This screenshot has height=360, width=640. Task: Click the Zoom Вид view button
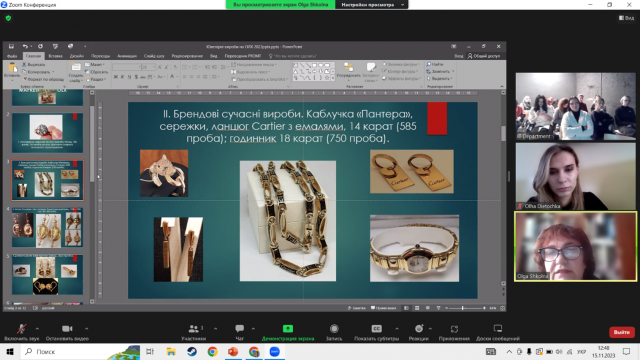point(627,18)
